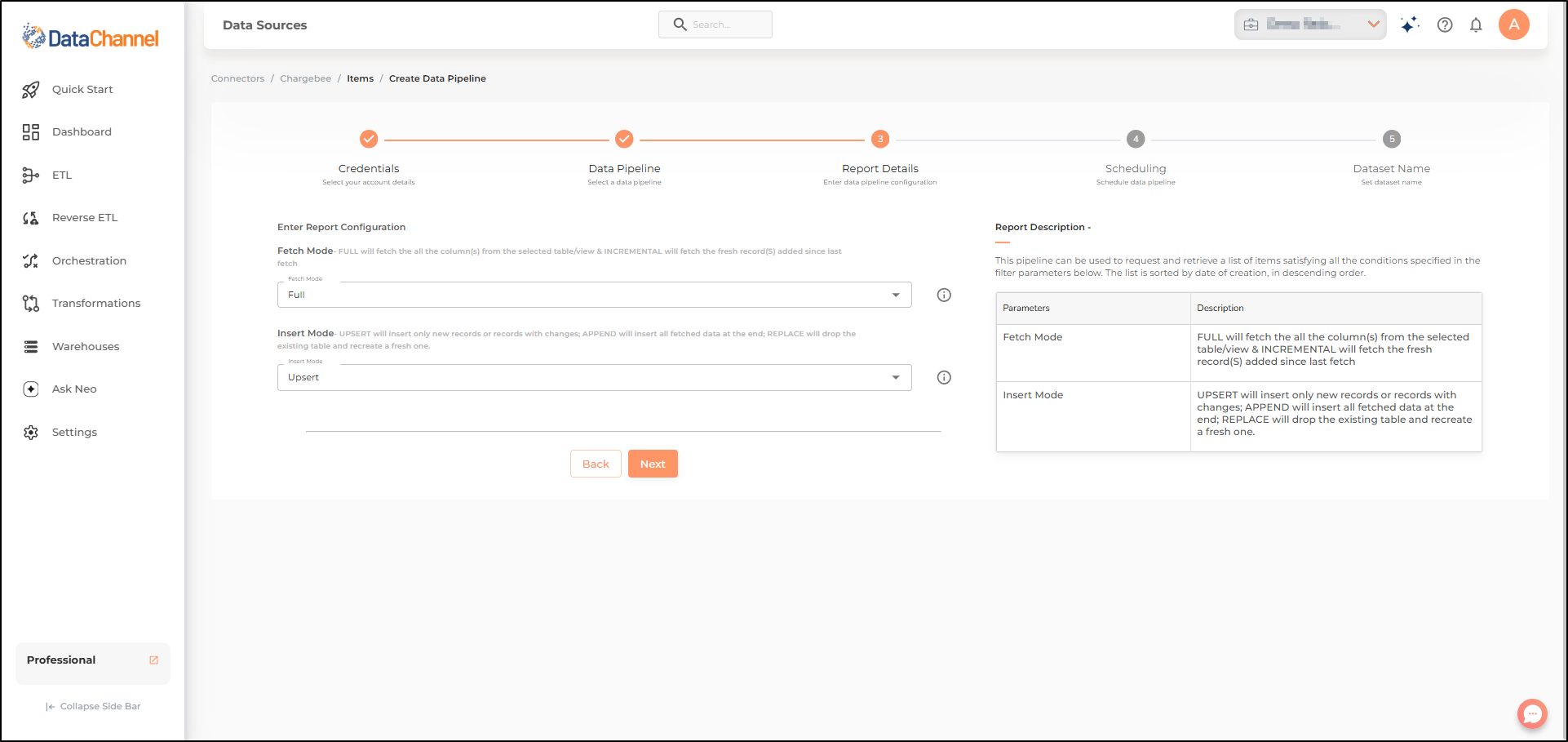The width and height of the screenshot is (1568, 742).
Task: Click the Dataset Name step 5 circle
Action: point(1392,139)
